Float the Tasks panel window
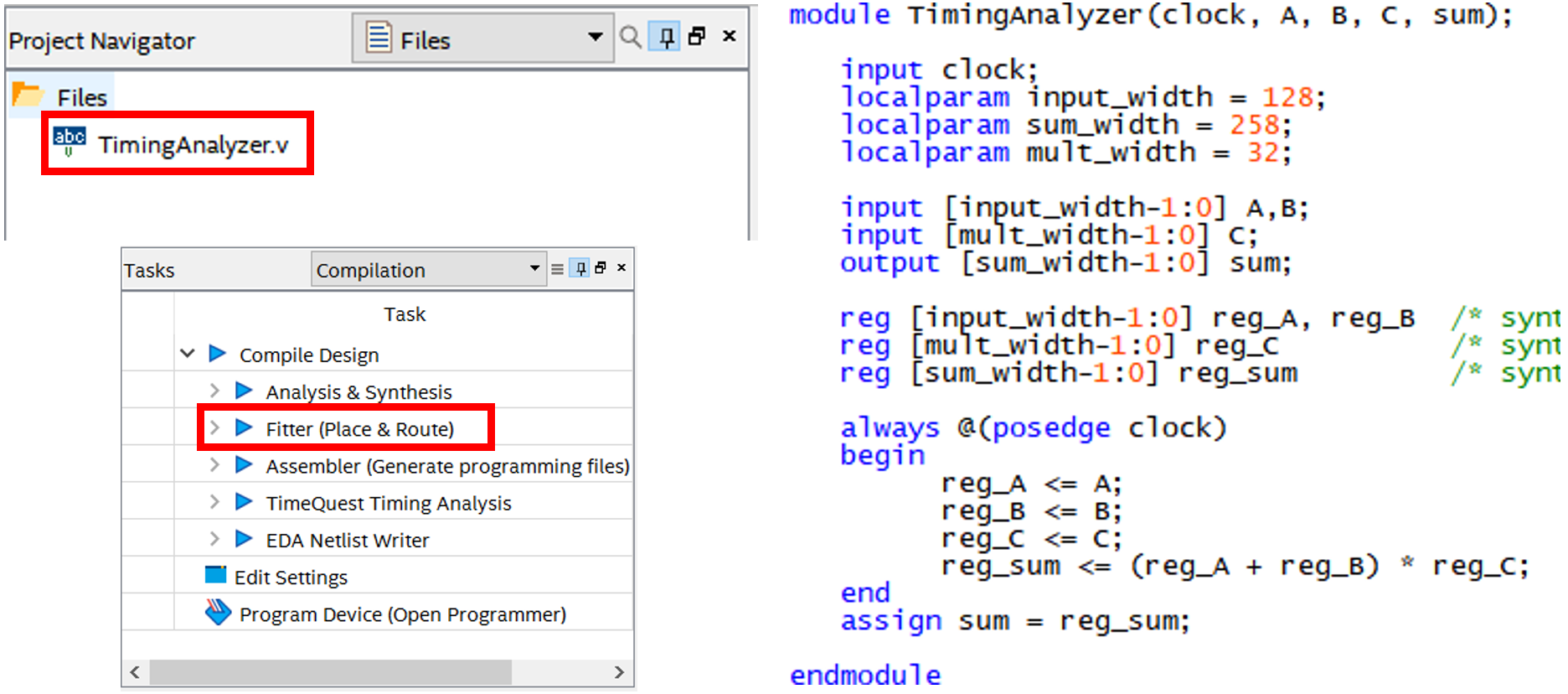1568x694 pixels. (x=601, y=268)
